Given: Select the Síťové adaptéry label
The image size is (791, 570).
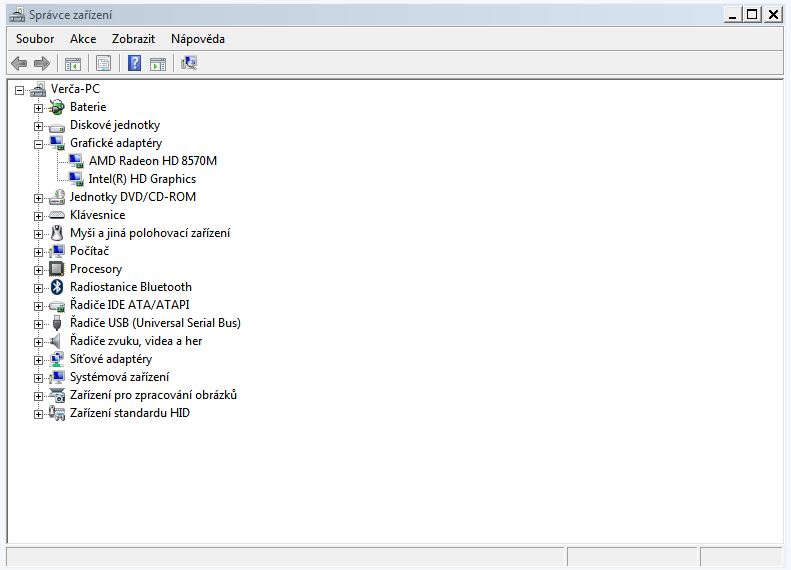Looking at the screenshot, I should (111, 359).
